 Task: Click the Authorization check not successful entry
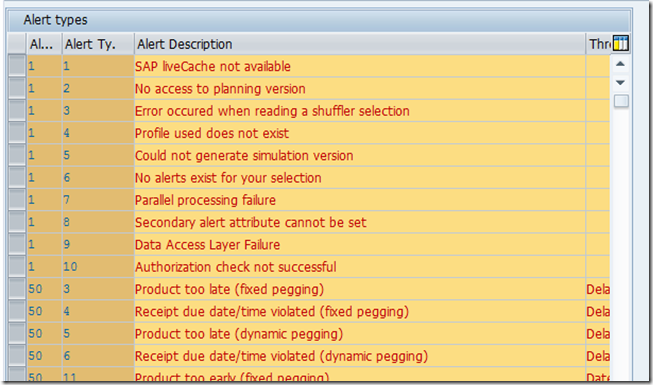pos(235,267)
